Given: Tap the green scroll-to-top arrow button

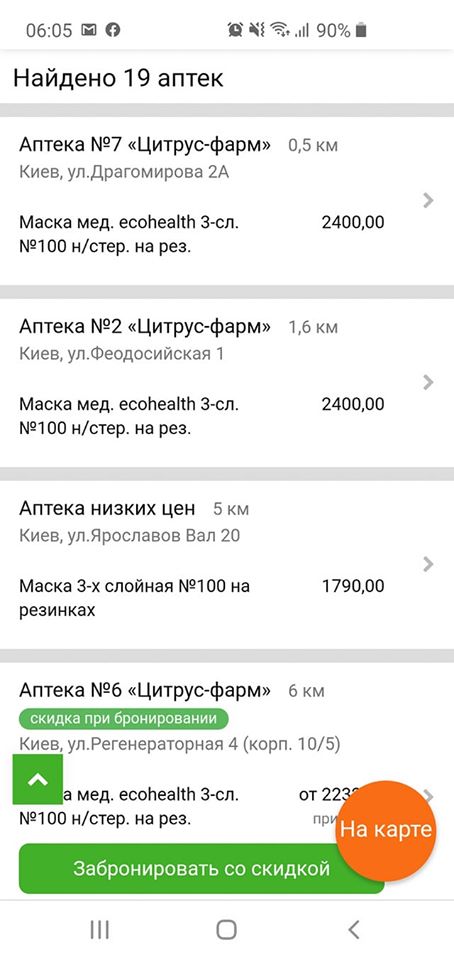Looking at the screenshot, I should 37,779.
